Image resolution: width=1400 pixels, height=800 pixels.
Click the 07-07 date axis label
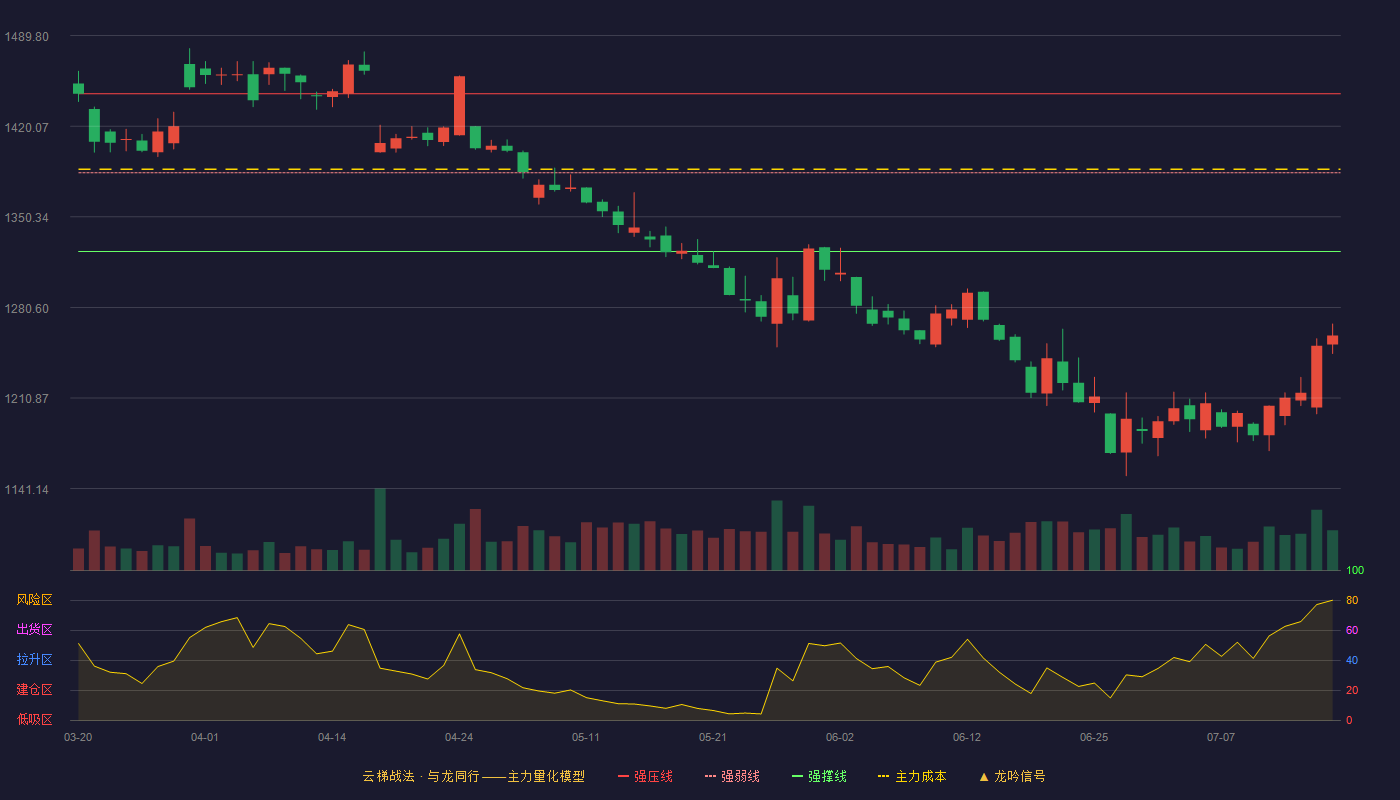coord(1221,737)
